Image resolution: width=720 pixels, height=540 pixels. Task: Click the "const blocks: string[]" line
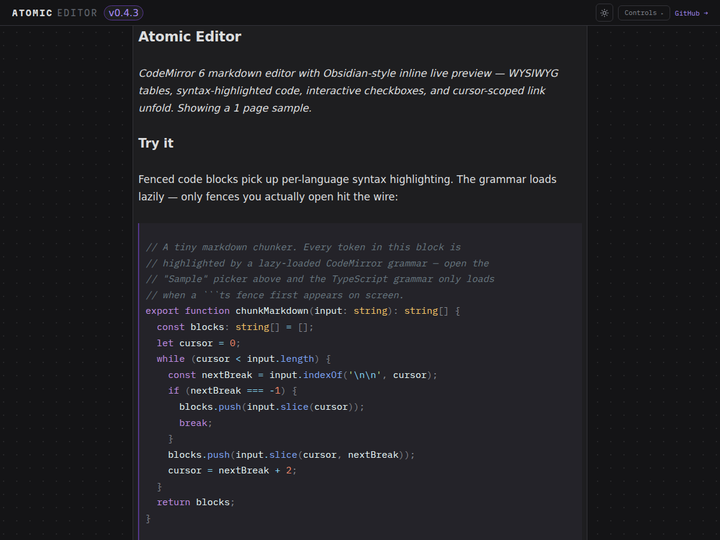pyautogui.click(x=235, y=327)
